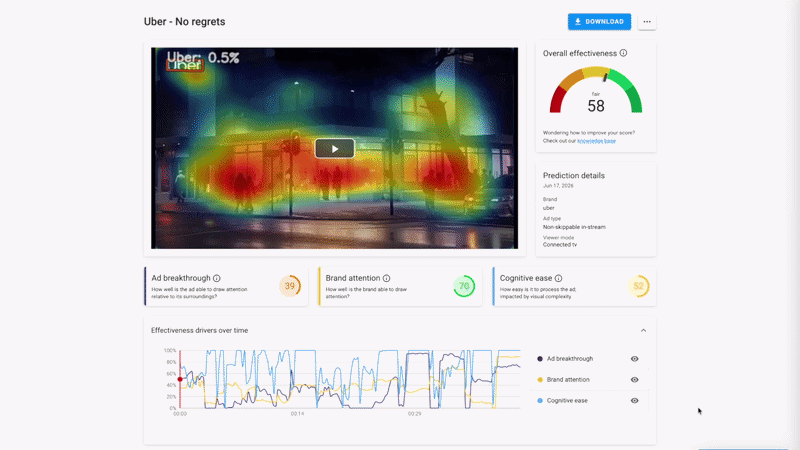Click the 00:14 timeline label
This screenshot has width=800, height=450.
[x=297, y=414]
